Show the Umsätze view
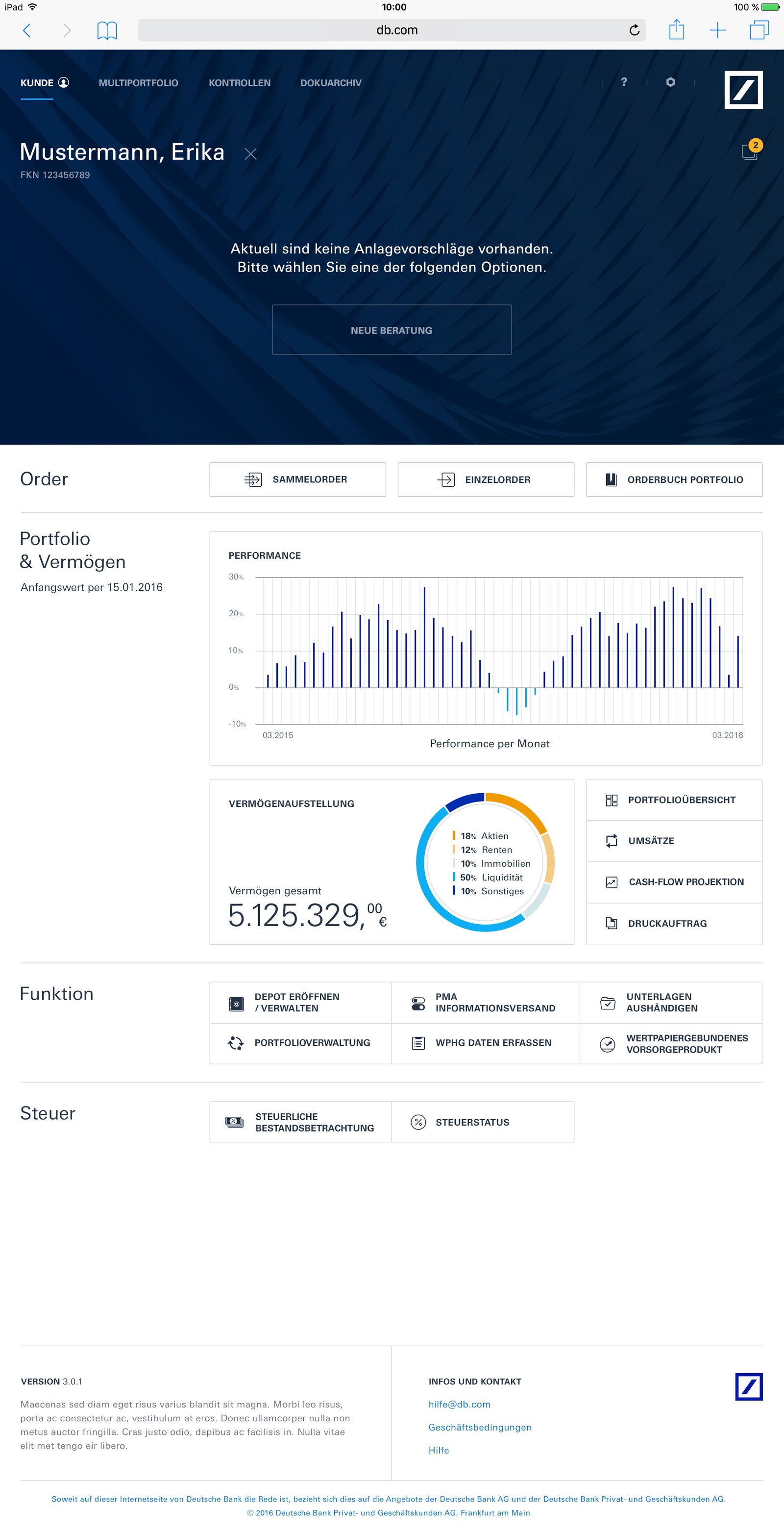 [673, 841]
